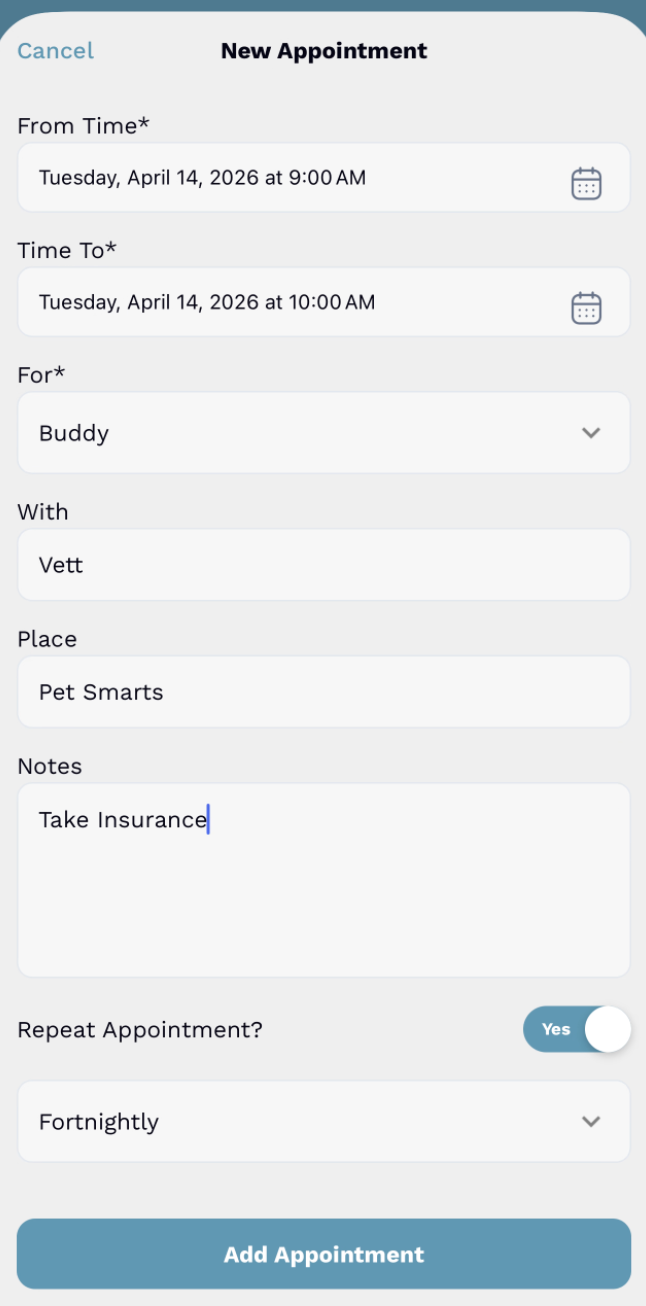Click the chevron on the For field
Image resolution: width=646 pixels, height=1306 pixels.
pos(590,432)
